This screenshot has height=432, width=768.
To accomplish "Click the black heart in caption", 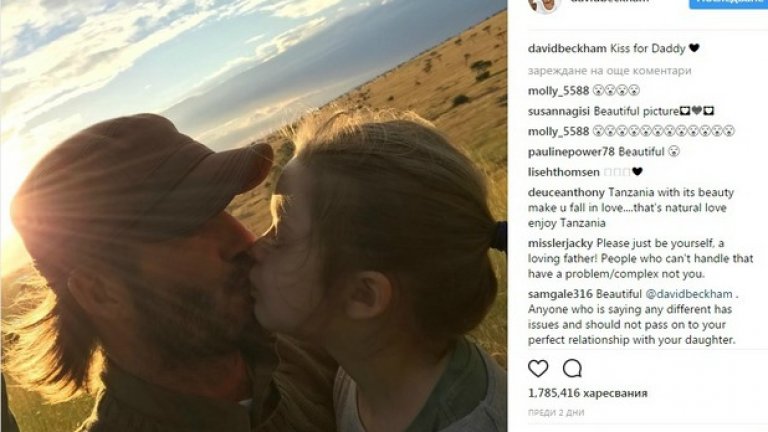I will click(x=694, y=48).
